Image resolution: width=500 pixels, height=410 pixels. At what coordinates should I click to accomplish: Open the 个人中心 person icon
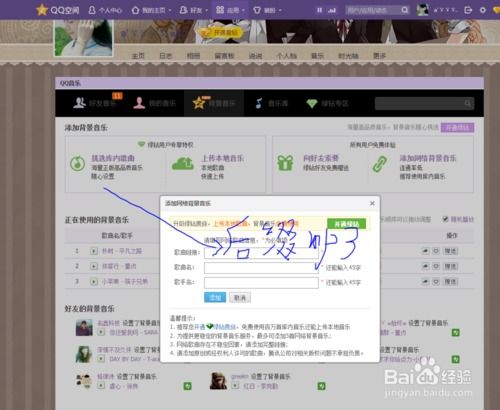92,10
